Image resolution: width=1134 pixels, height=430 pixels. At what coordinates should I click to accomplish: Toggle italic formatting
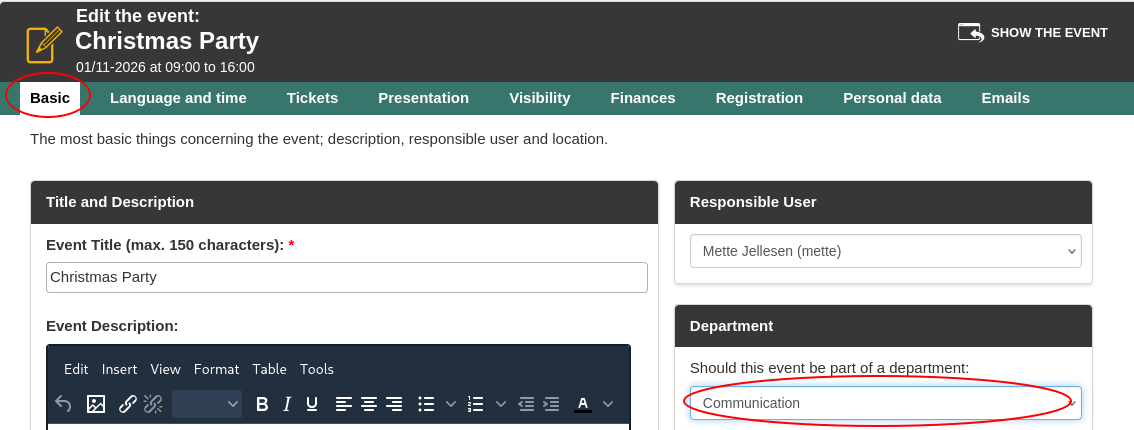(287, 404)
